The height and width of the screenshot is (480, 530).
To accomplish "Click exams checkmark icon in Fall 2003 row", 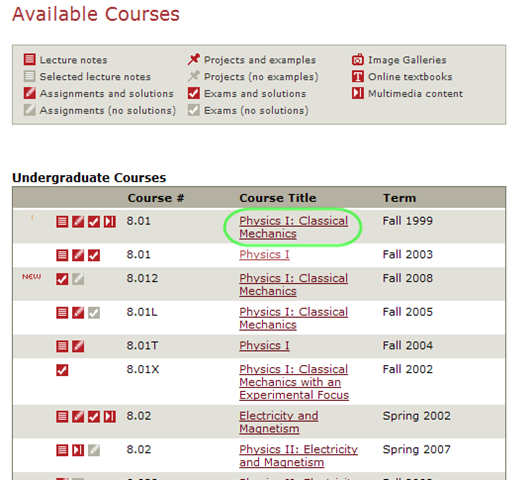I will (x=94, y=255).
